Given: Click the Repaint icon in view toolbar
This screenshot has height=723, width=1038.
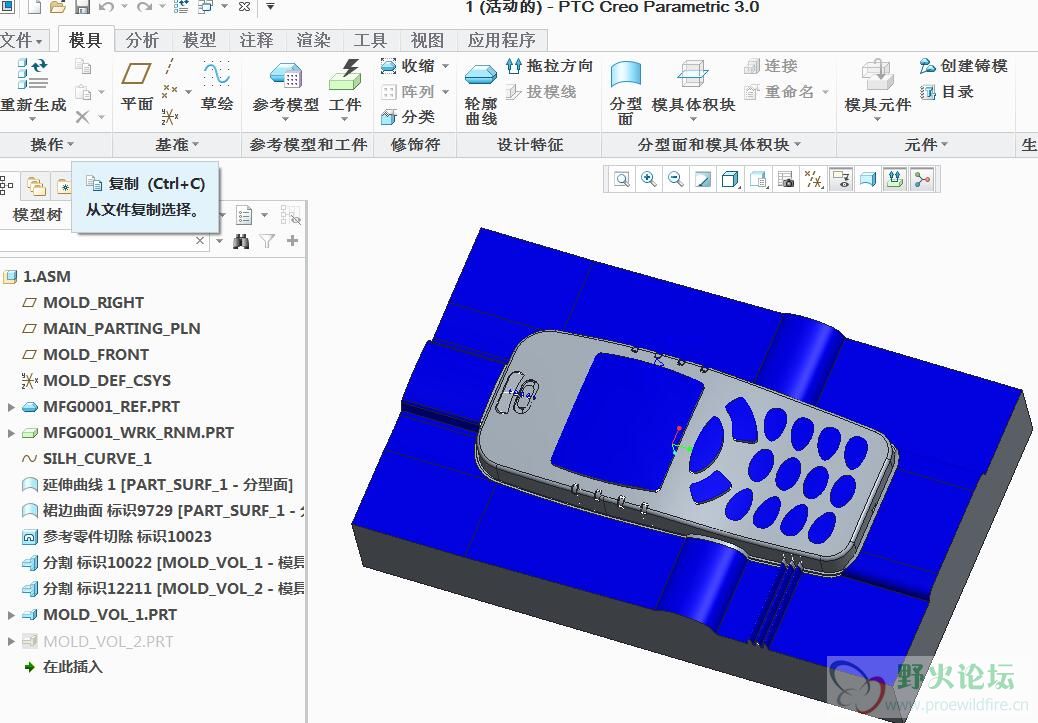Looking at the screenshot, I should (703, 179).
